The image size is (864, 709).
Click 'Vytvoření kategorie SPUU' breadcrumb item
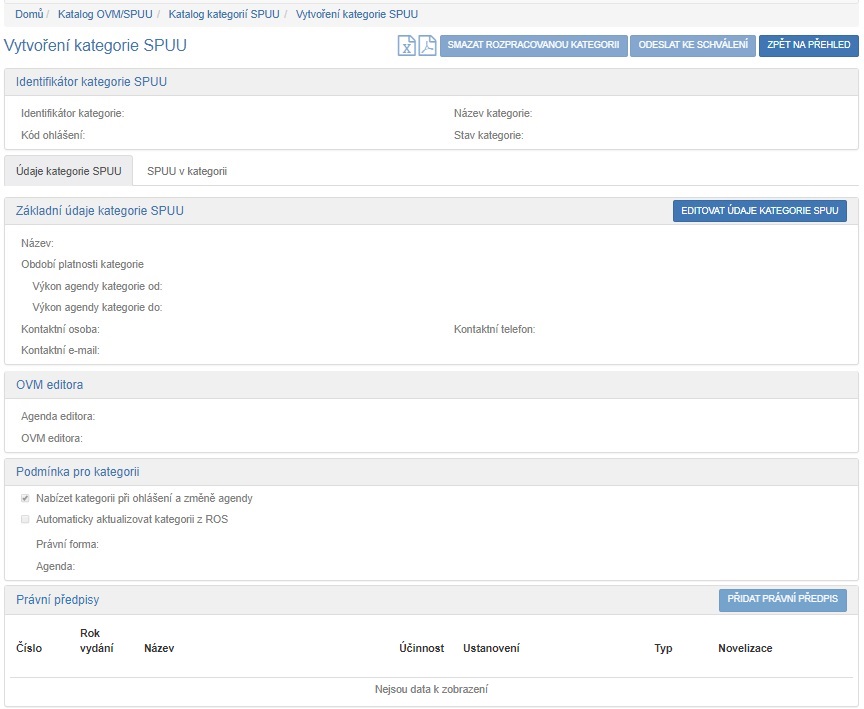[x=357, y=15]
